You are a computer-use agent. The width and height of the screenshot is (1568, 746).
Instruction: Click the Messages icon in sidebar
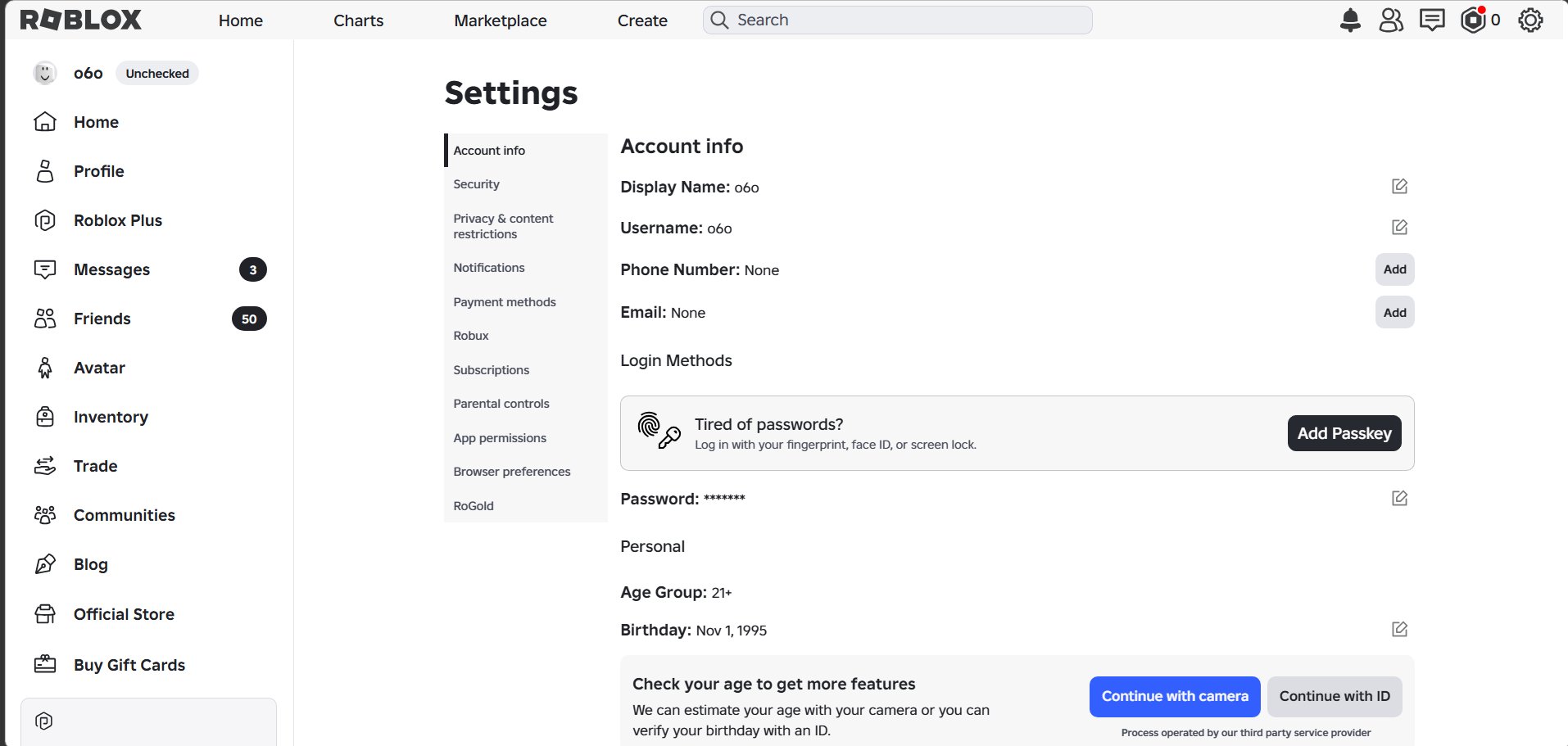click(45, 269)
